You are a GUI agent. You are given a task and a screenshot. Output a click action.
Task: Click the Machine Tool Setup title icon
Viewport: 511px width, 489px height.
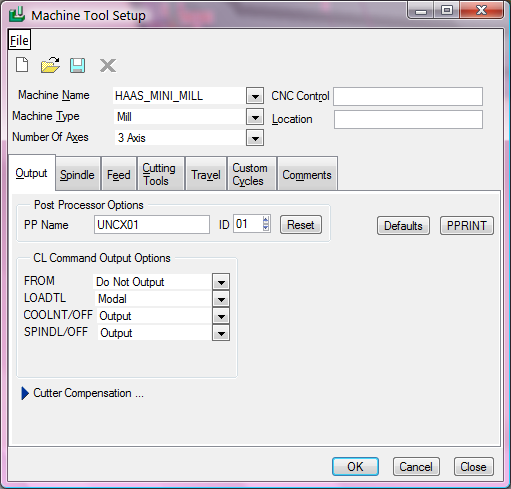17,15
